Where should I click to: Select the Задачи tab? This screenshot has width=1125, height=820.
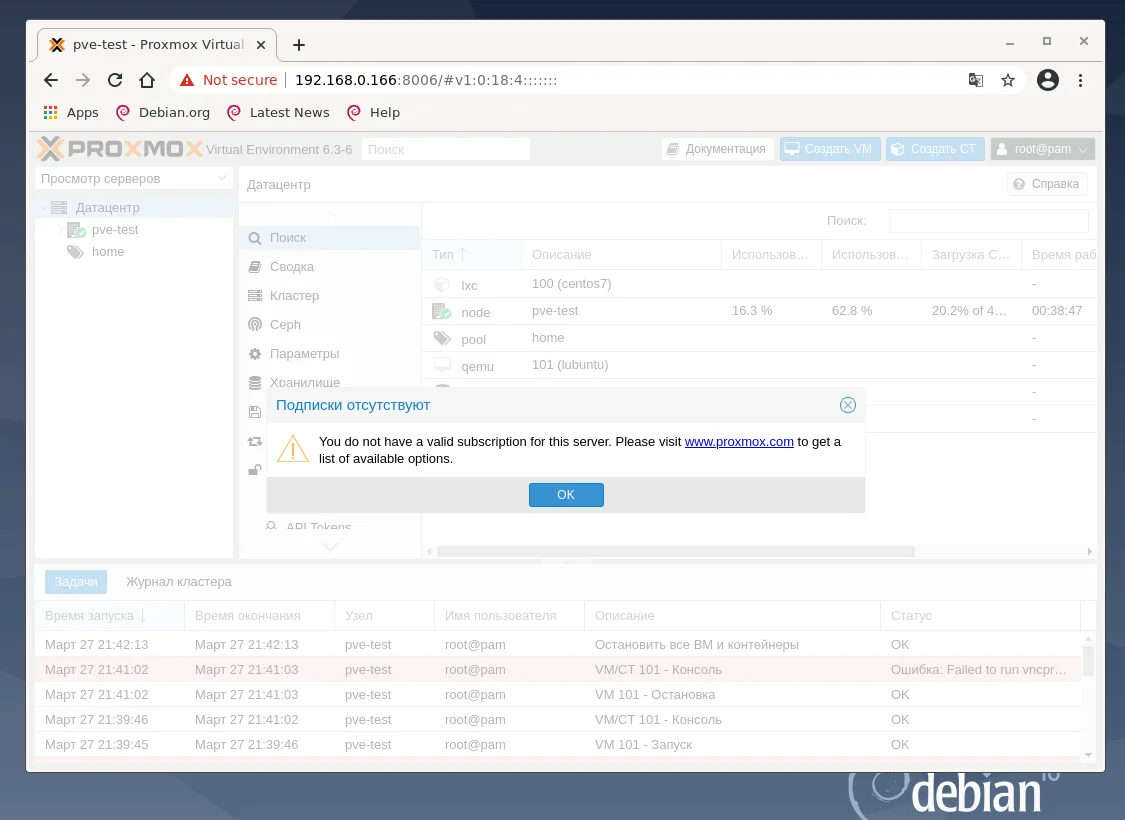[75, 581]
